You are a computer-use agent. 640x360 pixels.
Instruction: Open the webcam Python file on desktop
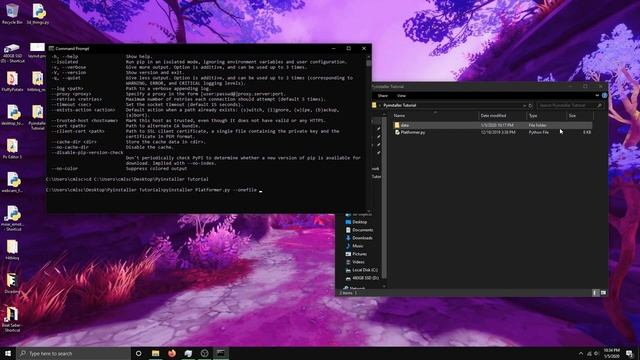(12, 182)
